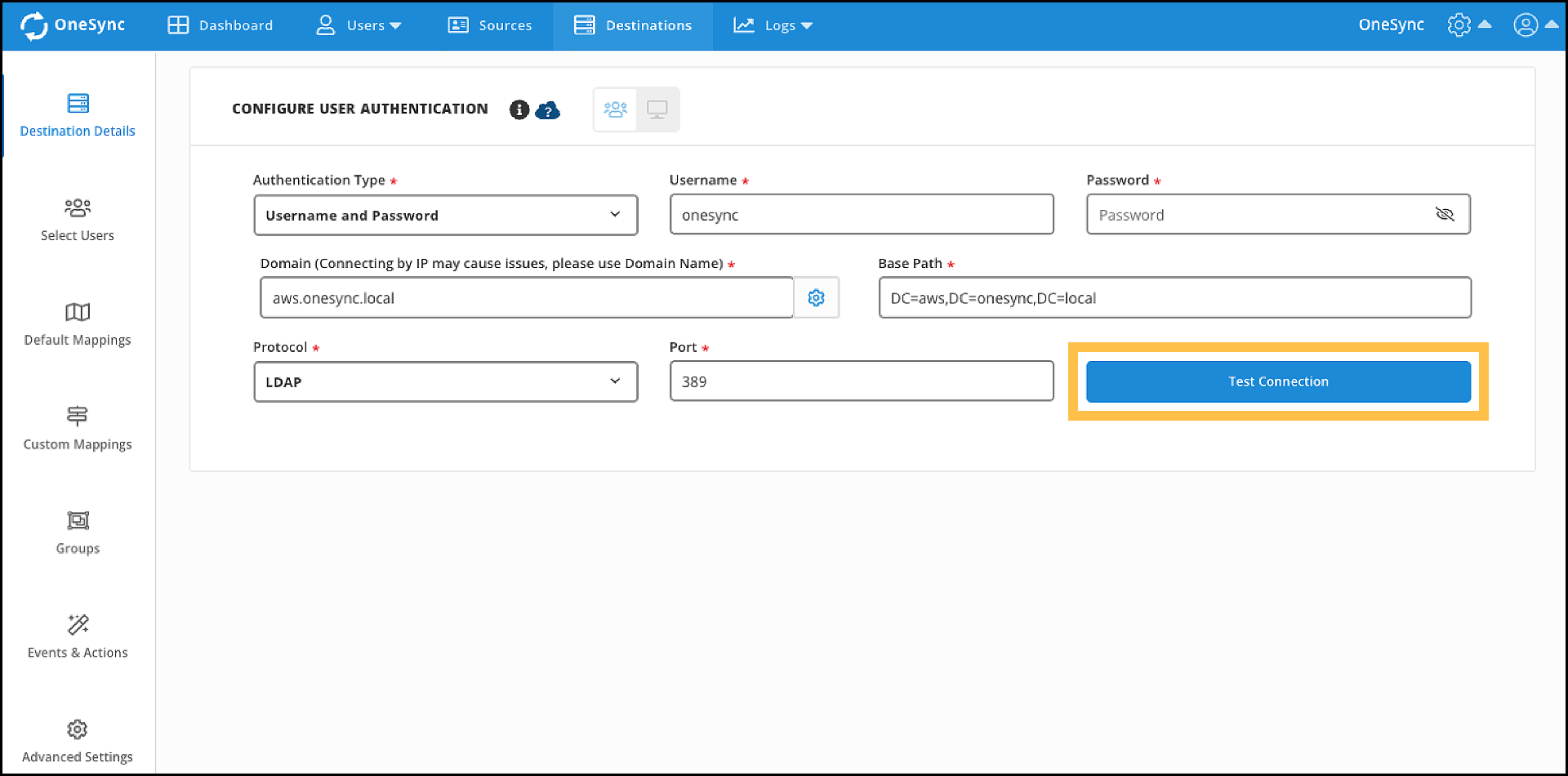Expand the Users menu in the top bar
The image size is (1568, 776).
click(359, 25)
